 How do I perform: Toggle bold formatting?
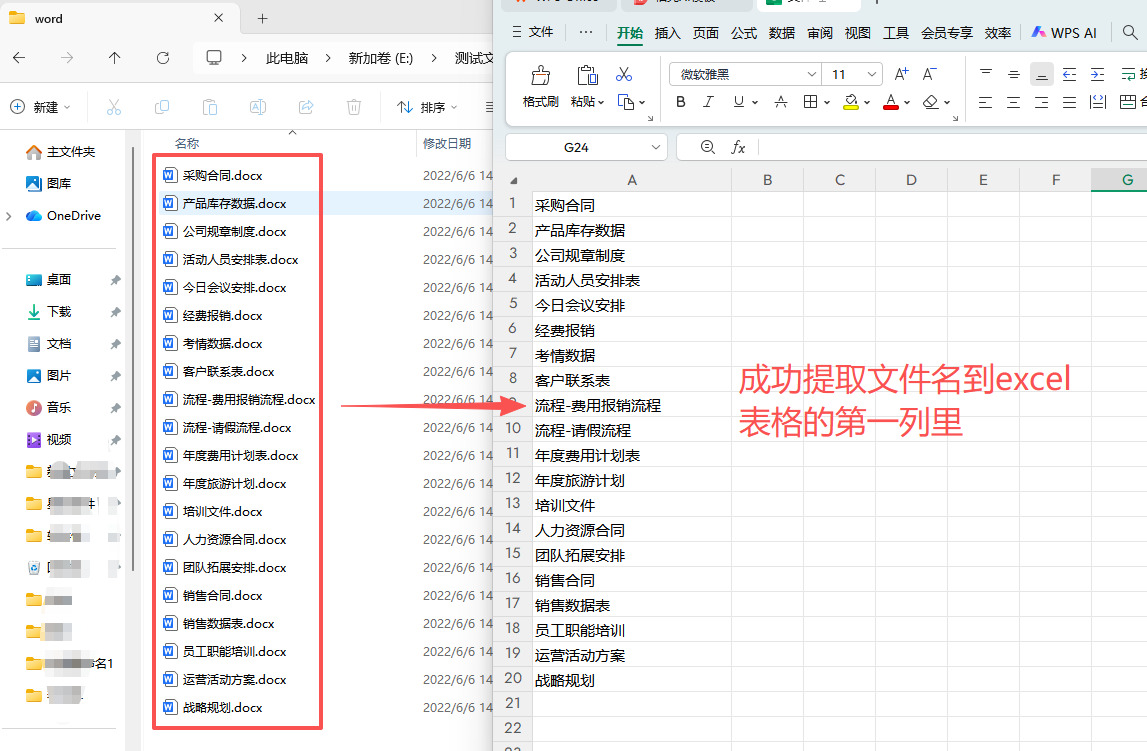[681, 102]
